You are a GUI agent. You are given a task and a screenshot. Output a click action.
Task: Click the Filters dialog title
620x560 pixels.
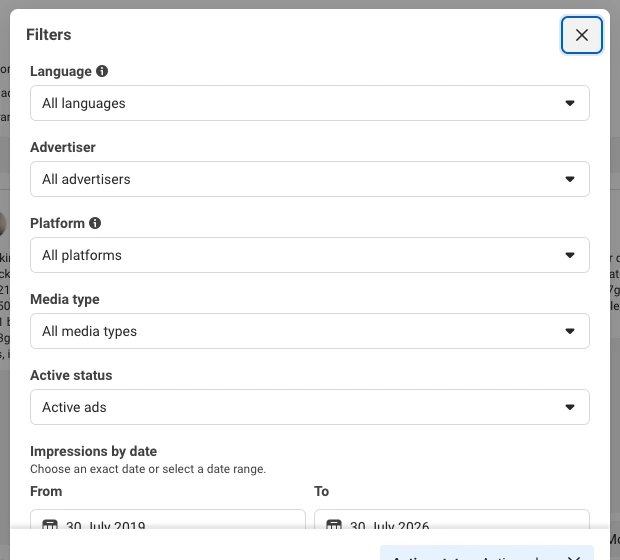[x=49, y=35]
